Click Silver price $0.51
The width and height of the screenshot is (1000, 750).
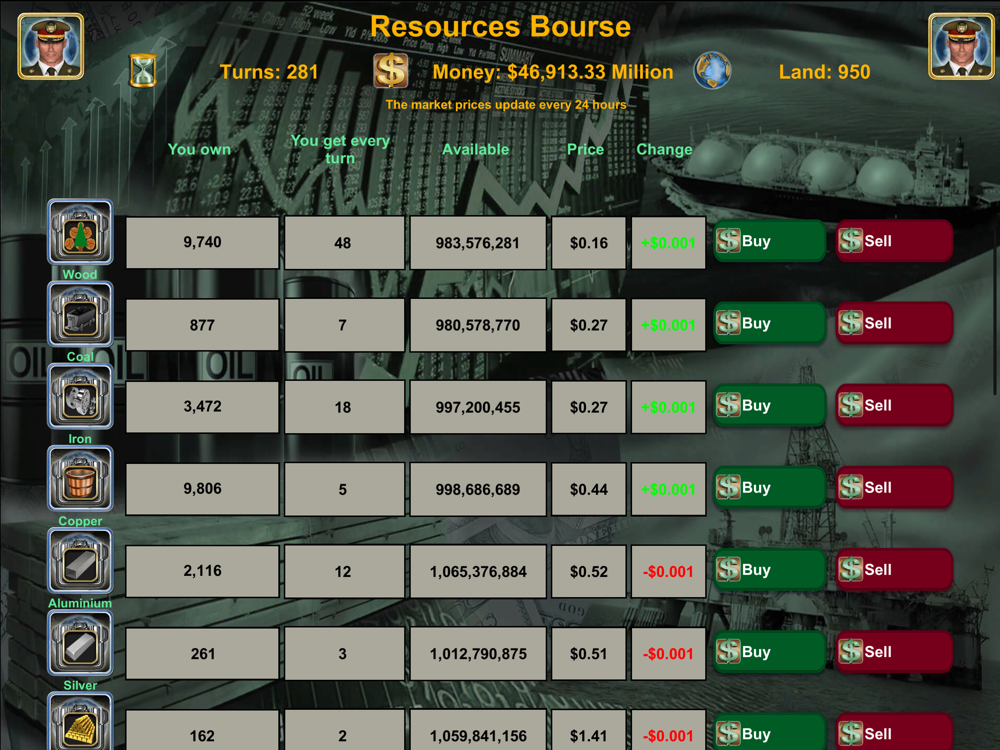[x=589, y=654]
